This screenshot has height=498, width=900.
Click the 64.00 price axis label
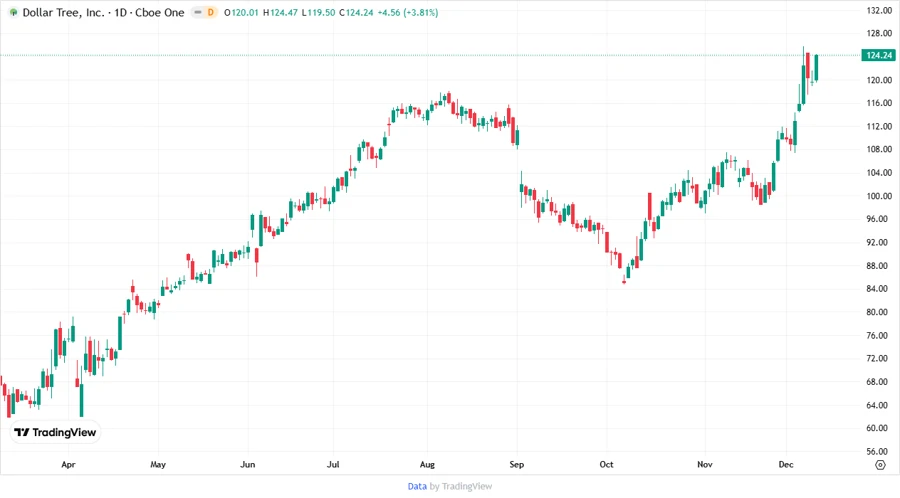(879, 405)
